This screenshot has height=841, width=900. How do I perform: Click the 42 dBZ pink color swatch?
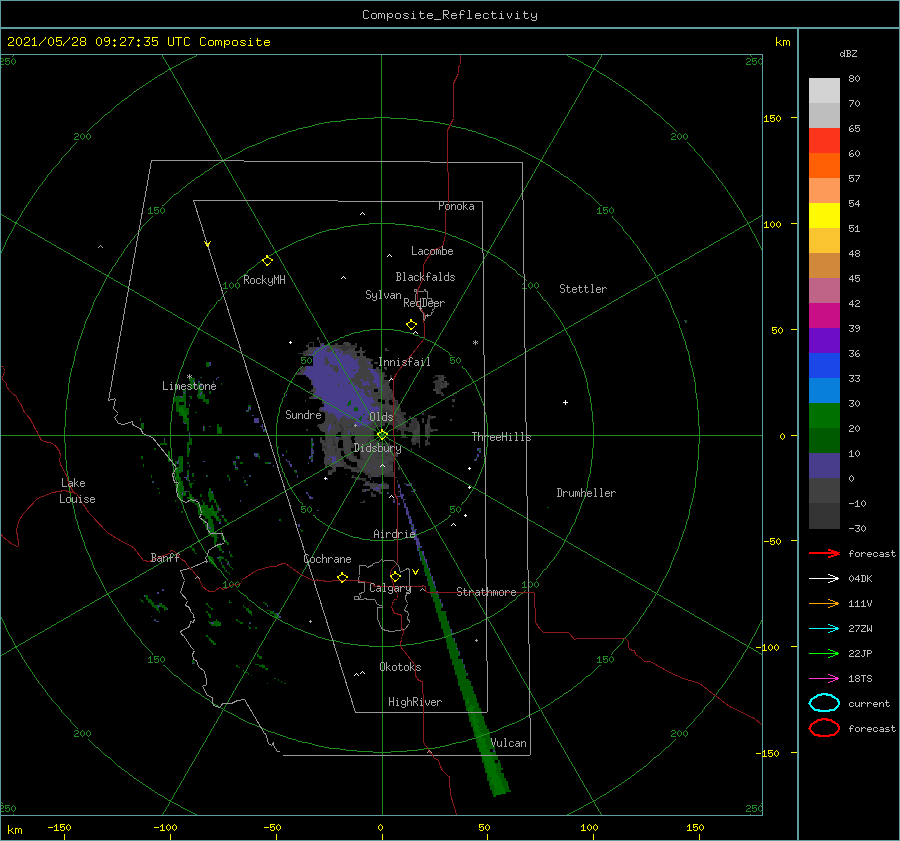pyautogui.click(x=824, y=291)
